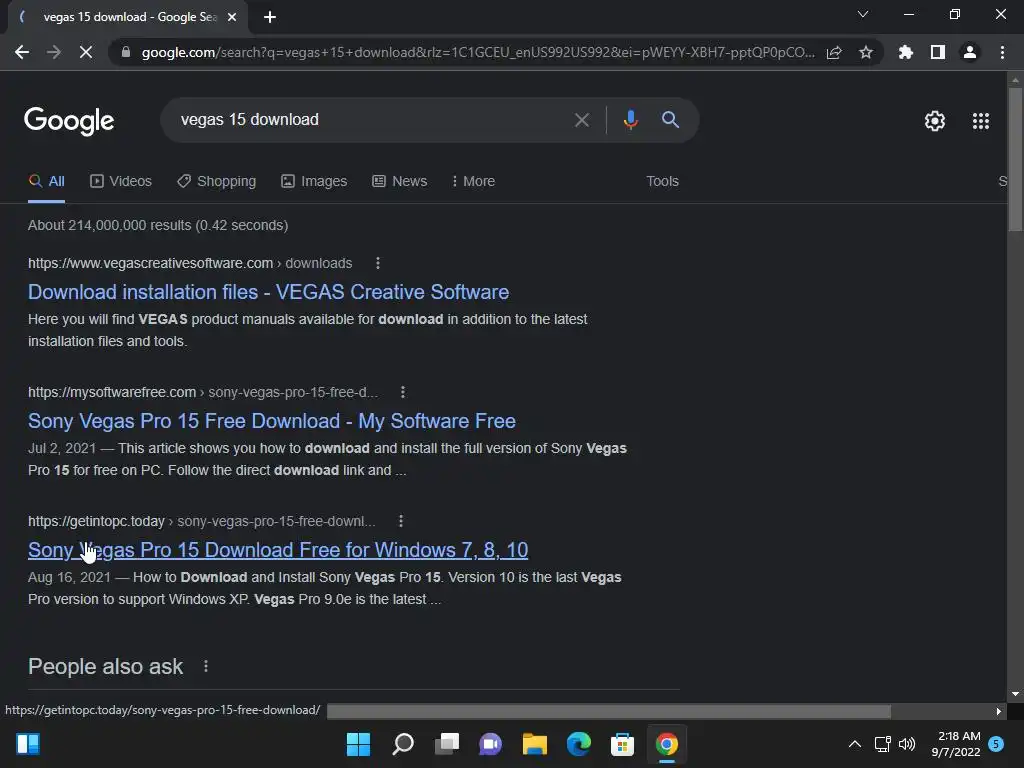Screen dimensions: 1024x768
Task: Open the tab search chevron
Action: [x=863, y=14]
